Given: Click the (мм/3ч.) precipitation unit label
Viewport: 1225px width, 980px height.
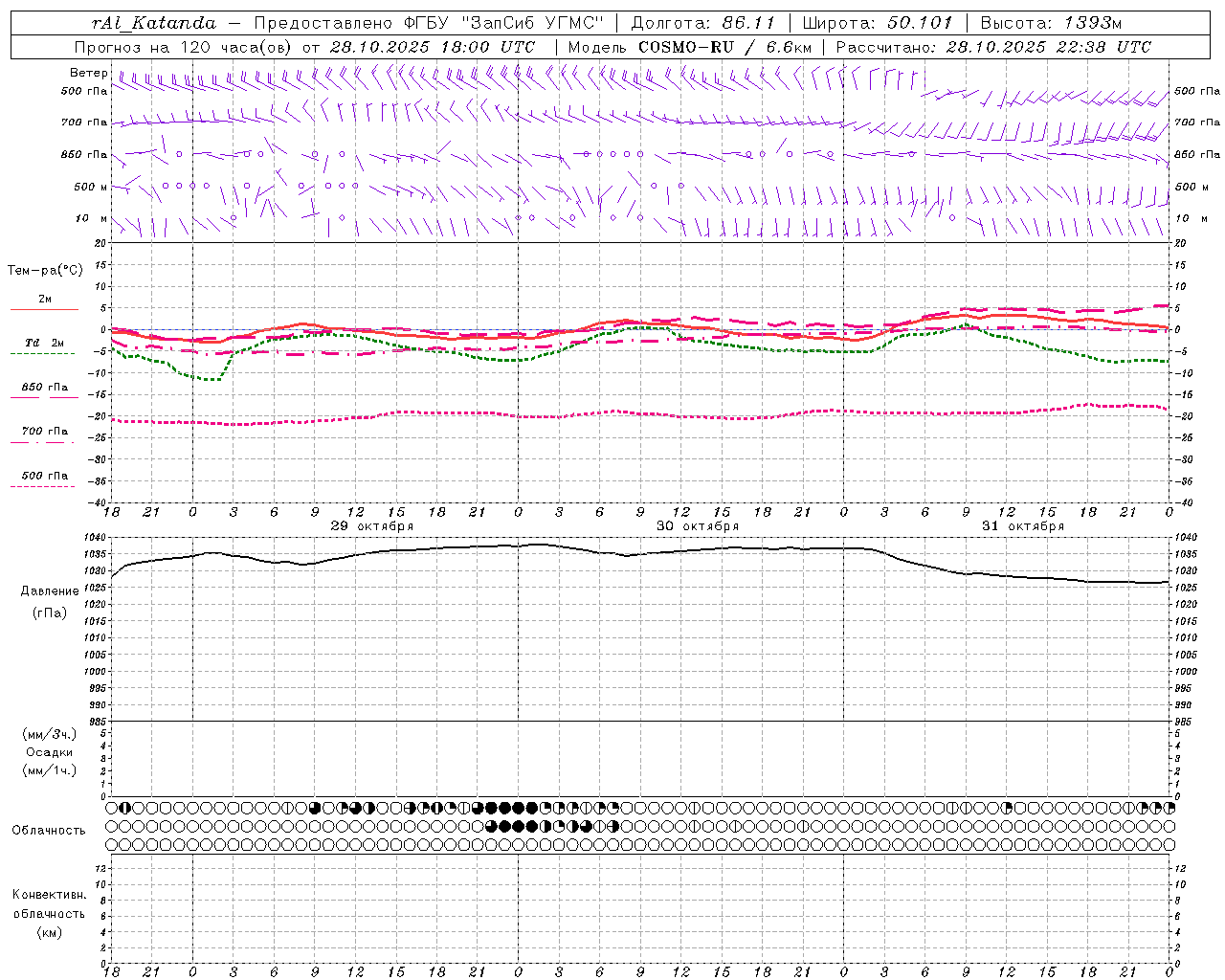Looking at the screenshot, I should 50,735.
